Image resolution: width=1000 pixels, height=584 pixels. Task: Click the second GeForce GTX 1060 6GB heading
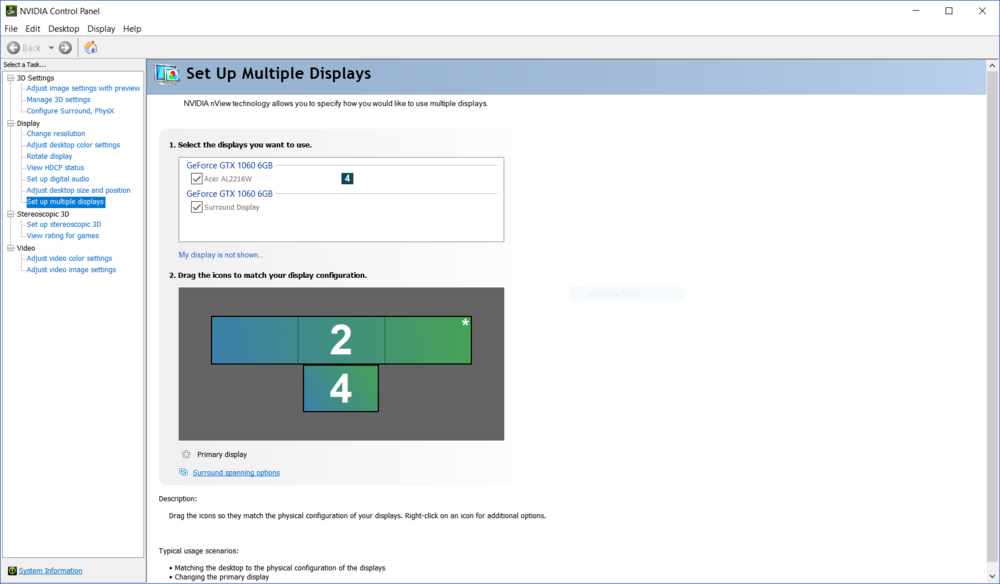(x=230, y=194)
